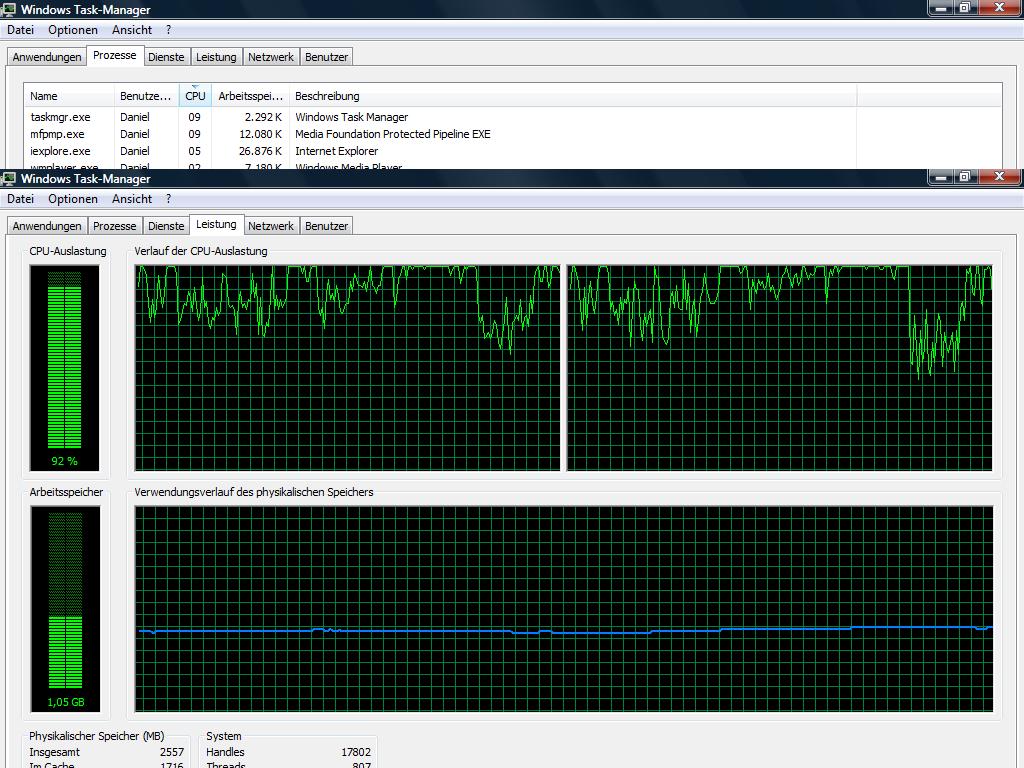Screen dimensions: 1024x768
Task: Select Prozesse tab in back window
Action: 114,56
